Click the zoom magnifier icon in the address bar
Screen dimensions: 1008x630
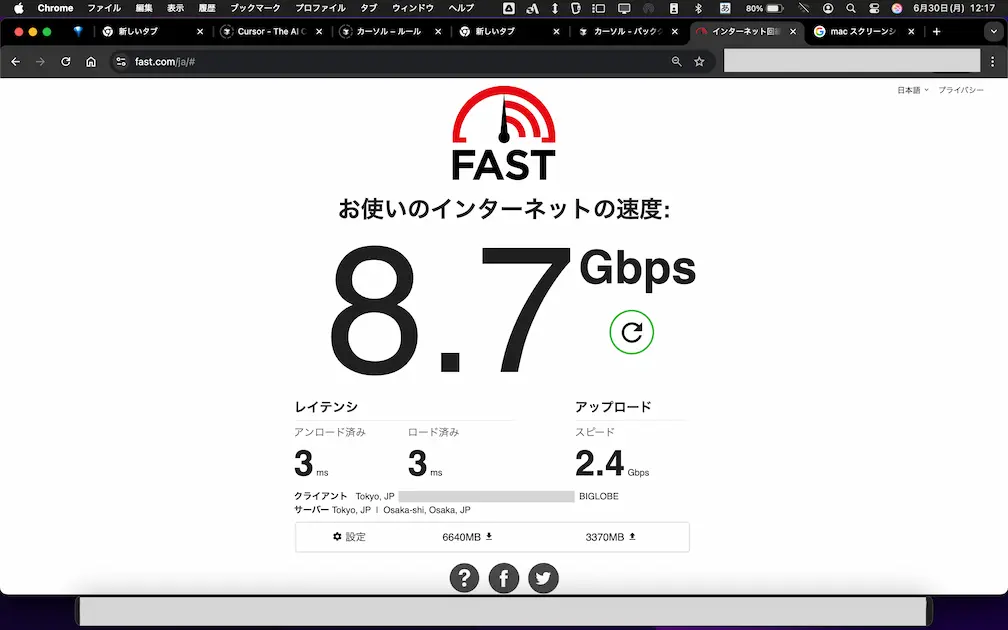point(676,62)
